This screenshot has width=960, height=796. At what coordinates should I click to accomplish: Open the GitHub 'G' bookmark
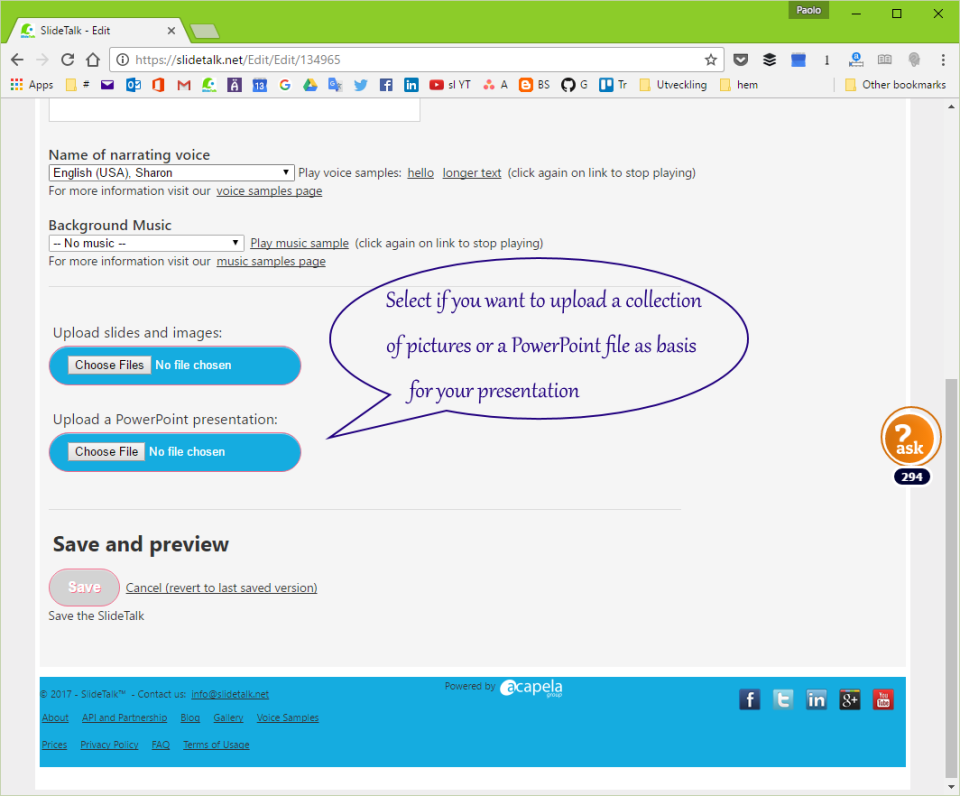[574, 84]
